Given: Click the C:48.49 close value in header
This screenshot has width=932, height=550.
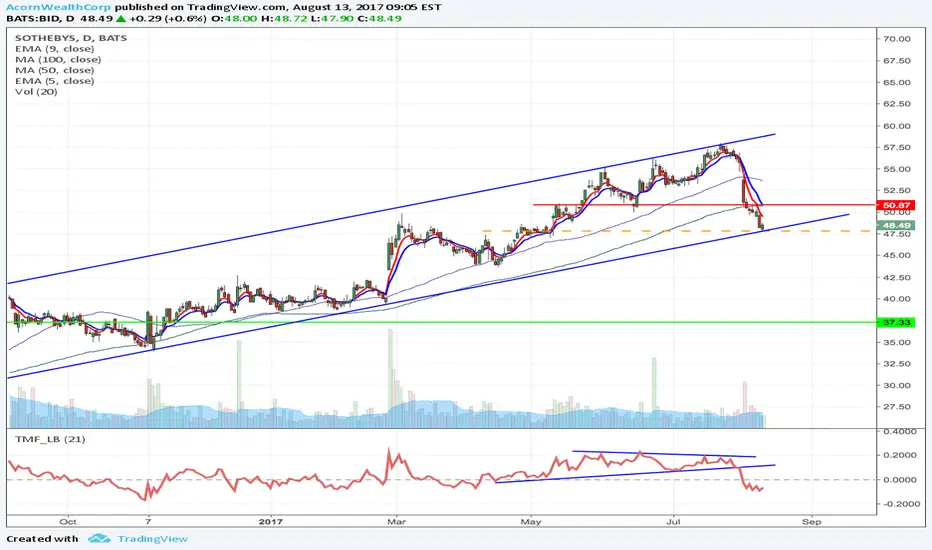Looking at the screenshot, I should 379,18.
